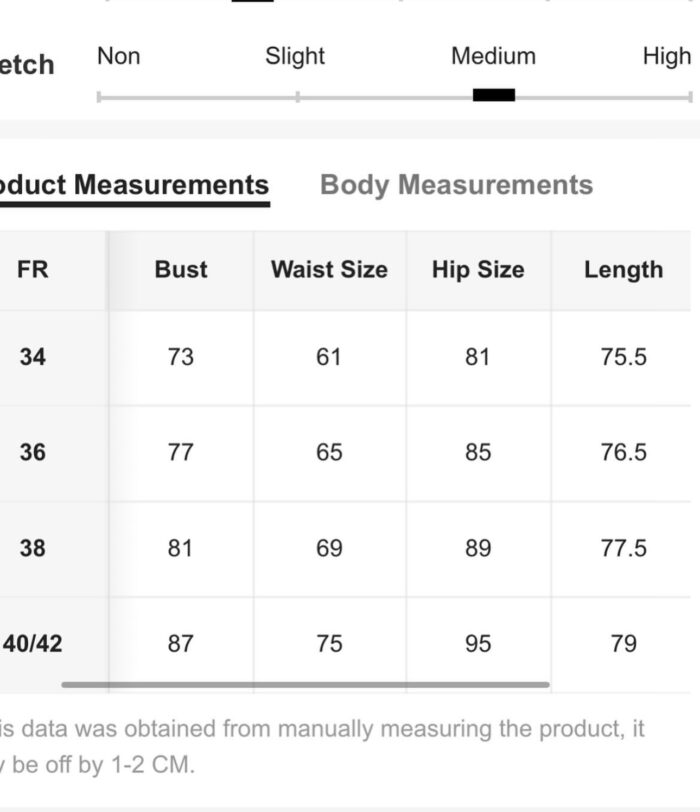Click the Medium stretch label
The height and width of the screenshot is (812, 700).
493,56
